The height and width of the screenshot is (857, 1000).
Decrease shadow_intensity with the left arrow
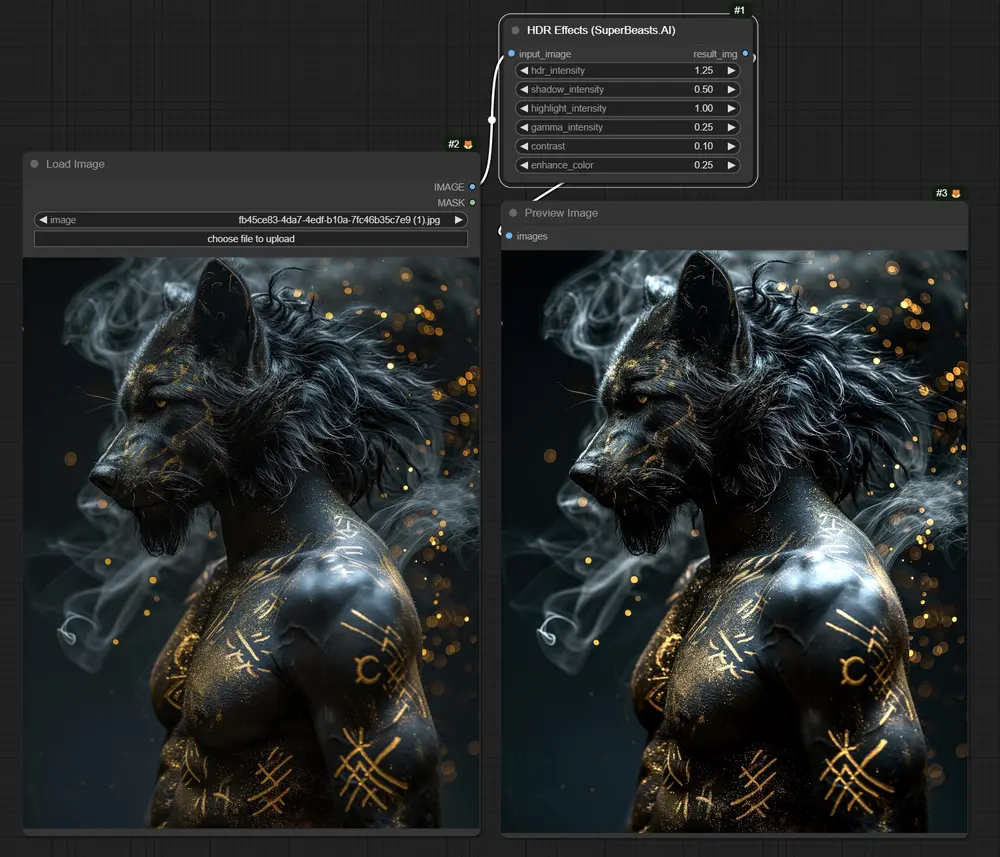tap(523, 90)
